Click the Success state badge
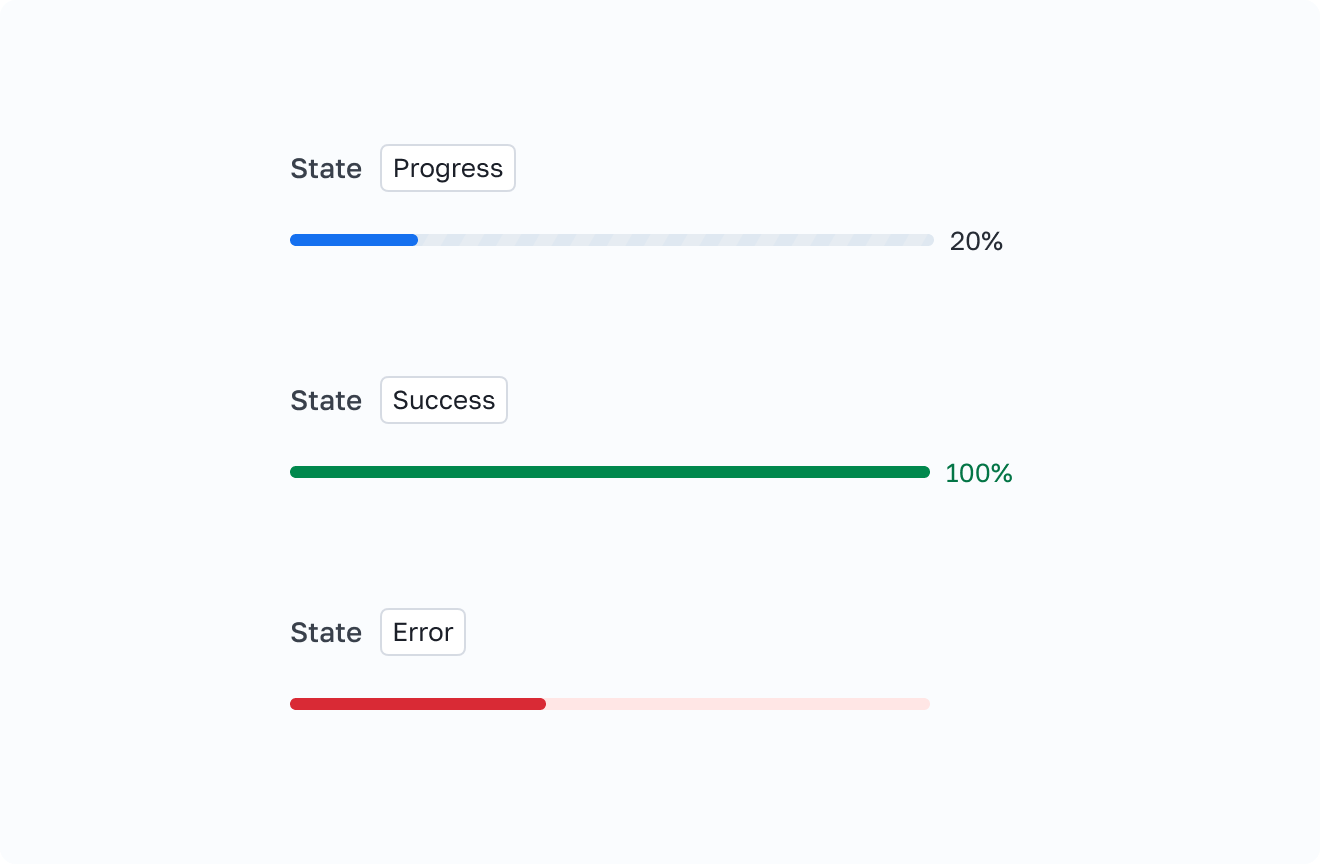1320x864 pixels. click(443, 400)
